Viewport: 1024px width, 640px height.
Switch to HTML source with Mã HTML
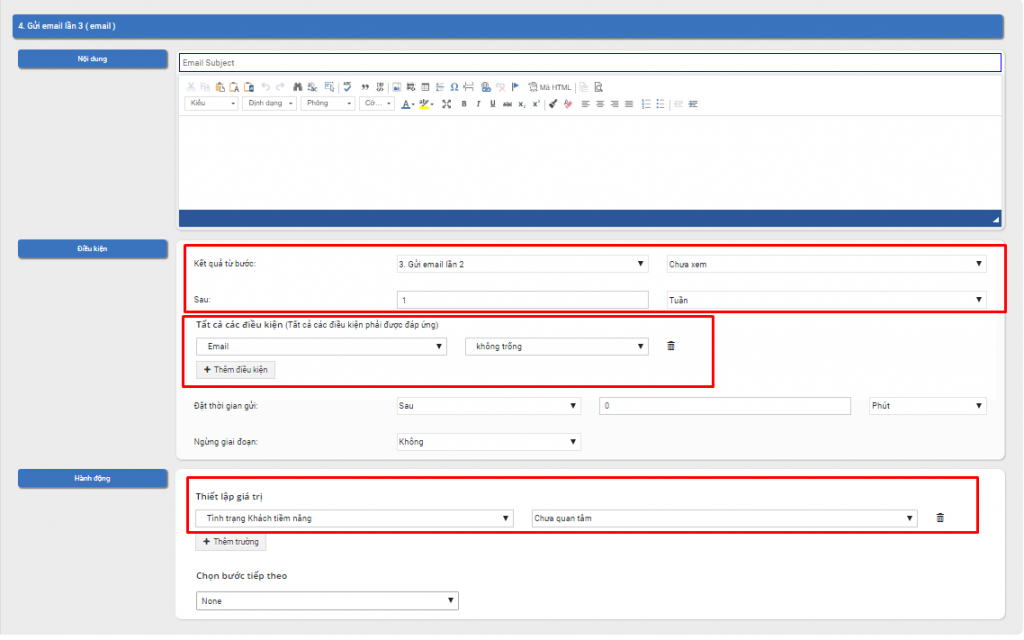pyautogui.click(x=549, y=87)
